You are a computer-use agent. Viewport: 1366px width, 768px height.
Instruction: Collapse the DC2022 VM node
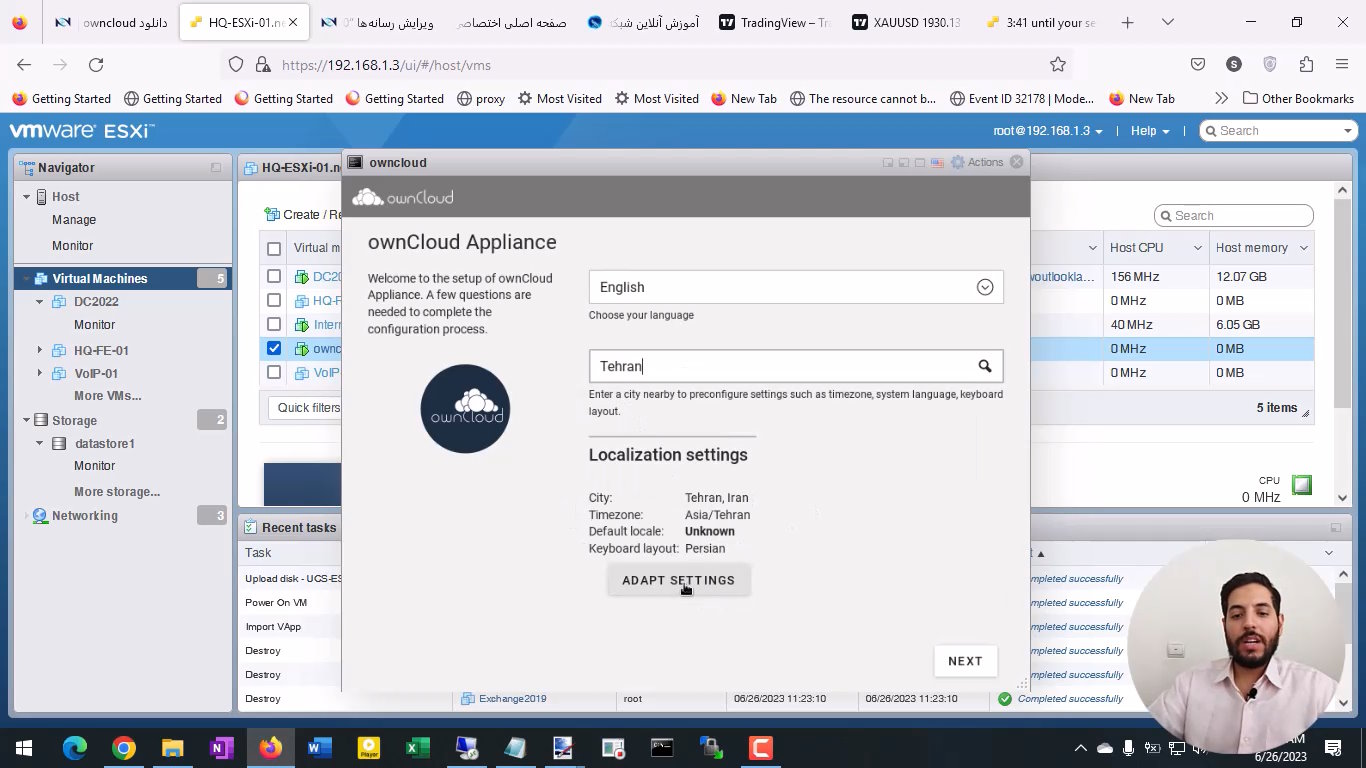tap(39, 302)
